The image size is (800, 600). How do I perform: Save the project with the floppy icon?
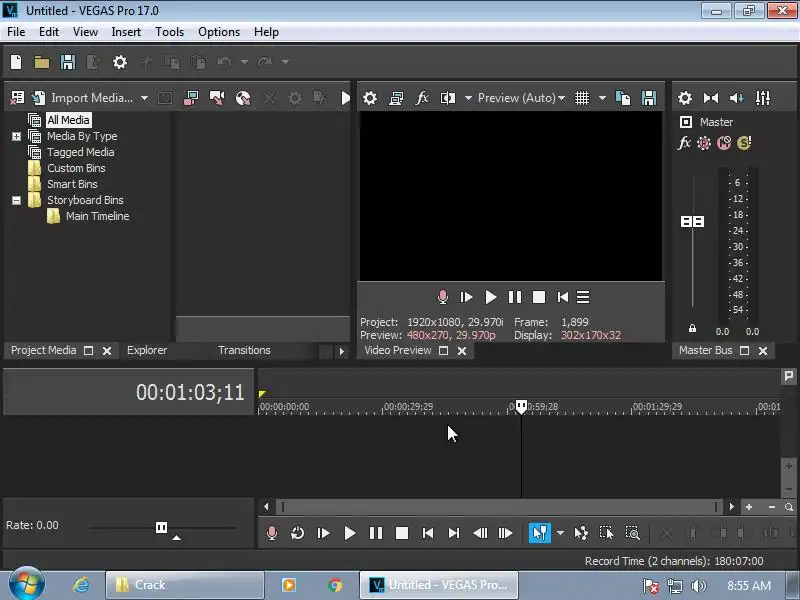[68, 62]
